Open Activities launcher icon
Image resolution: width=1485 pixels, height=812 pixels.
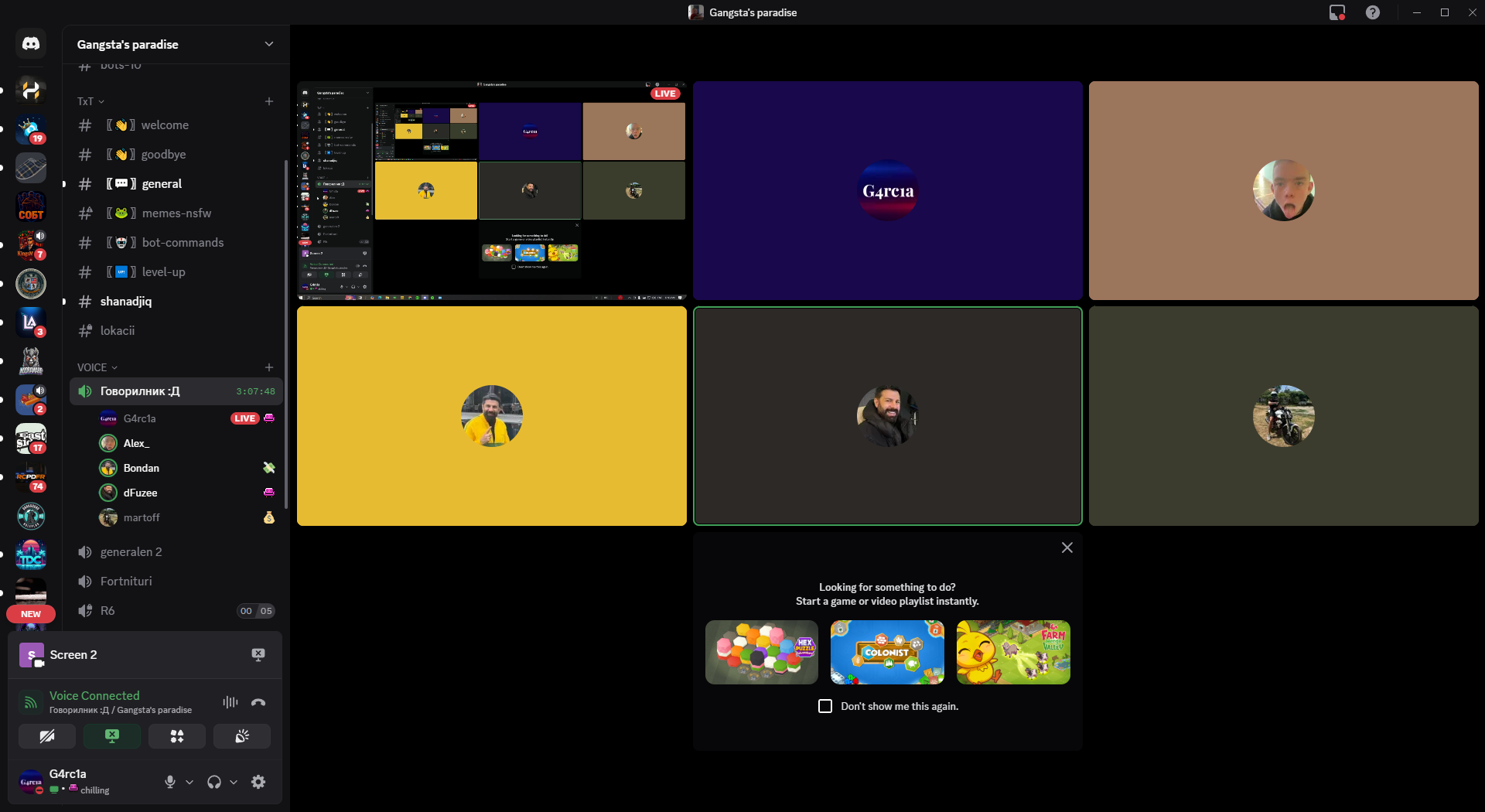[177, 736]
